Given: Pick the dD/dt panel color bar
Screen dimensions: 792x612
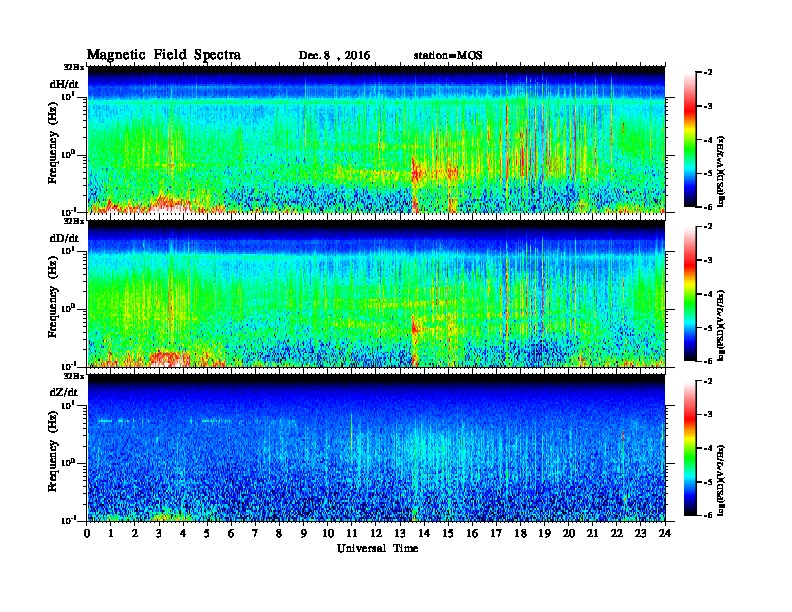Looking at the screenshot, I should pyautogui.click(x=689, y=293).
